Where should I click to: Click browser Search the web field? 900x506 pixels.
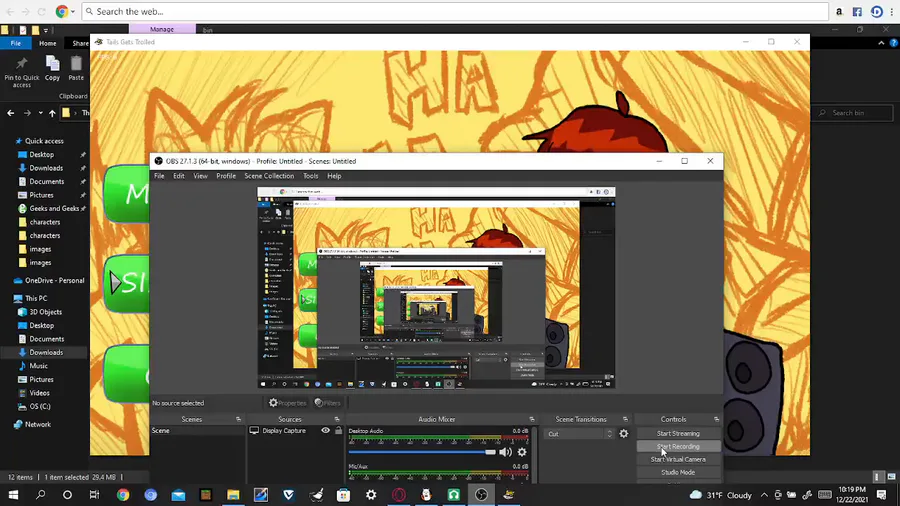click(x=455, y=11)
